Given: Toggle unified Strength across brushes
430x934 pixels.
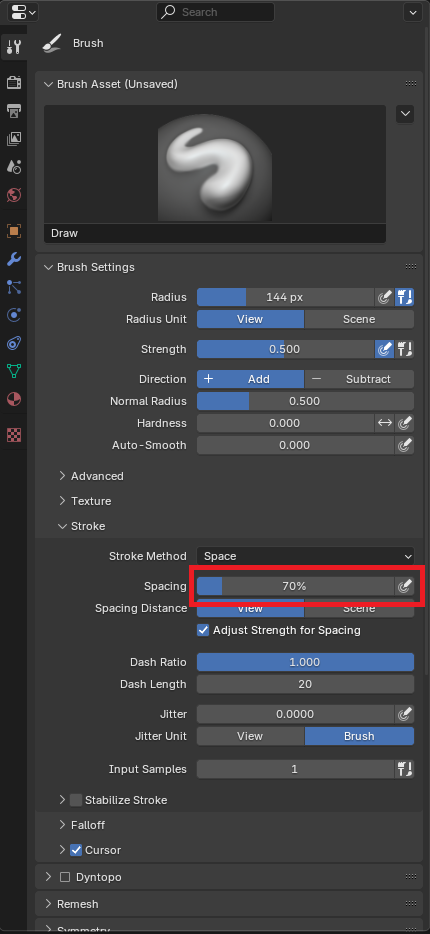Looking at the screenshot, I should click(x=404, y=349).
